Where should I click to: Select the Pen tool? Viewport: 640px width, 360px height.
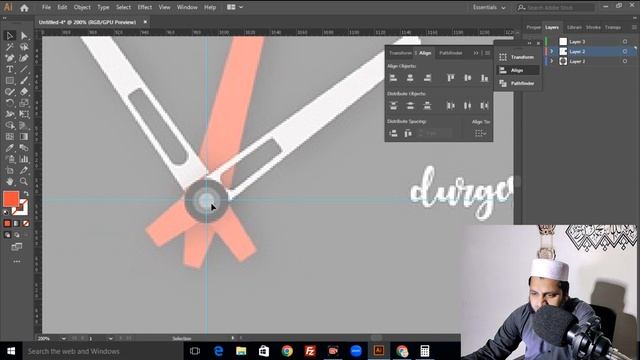pos(10,58)
